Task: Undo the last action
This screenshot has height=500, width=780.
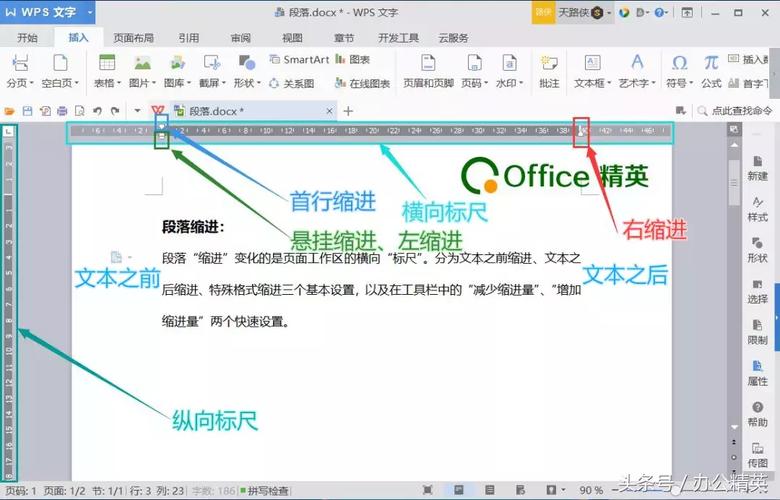Action: (98, 111)
